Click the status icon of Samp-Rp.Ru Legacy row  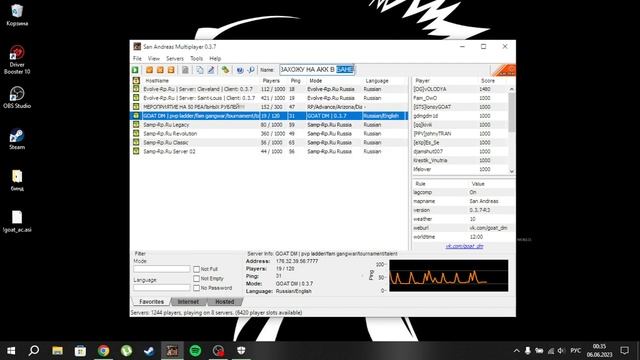pos(136,124)
